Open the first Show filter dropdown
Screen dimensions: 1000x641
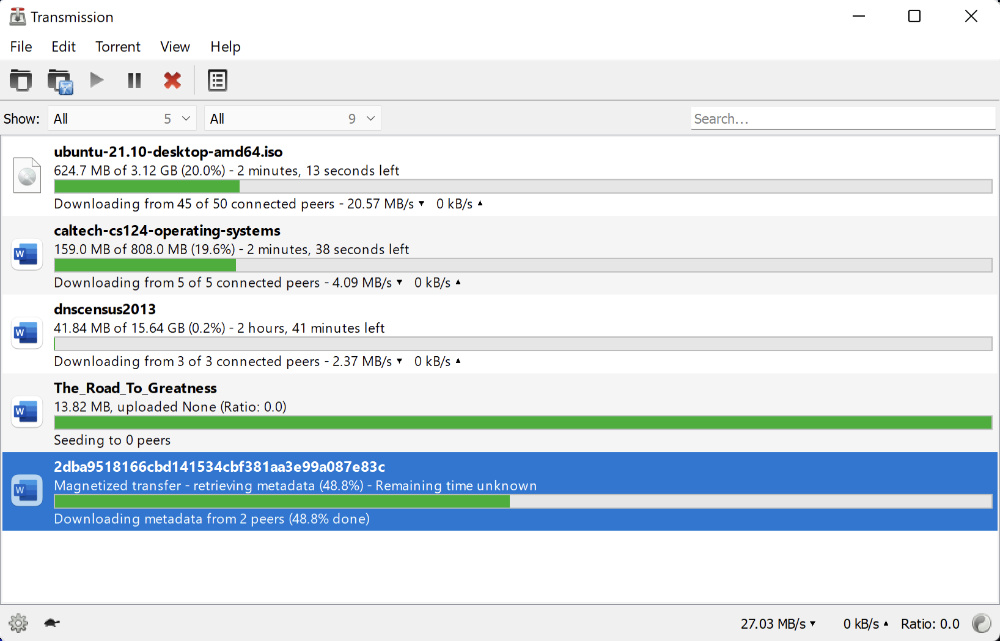pyautogui.click(x=121, y=118)
